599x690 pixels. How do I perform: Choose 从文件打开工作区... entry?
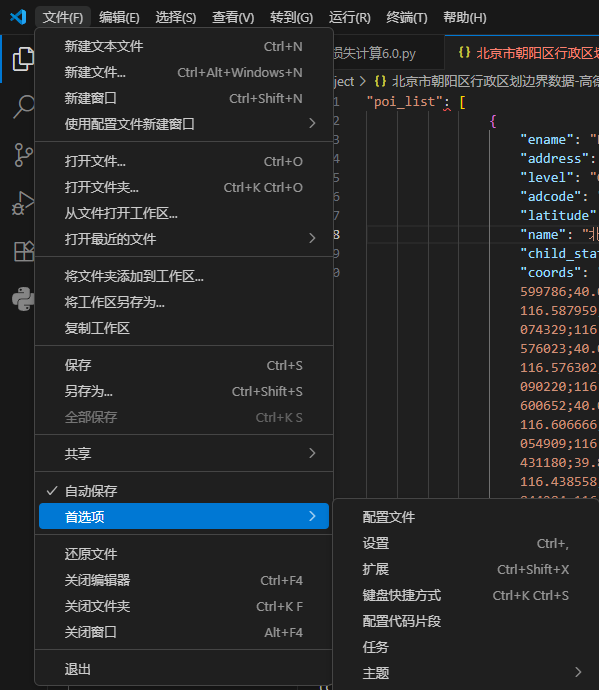[184, 213]
